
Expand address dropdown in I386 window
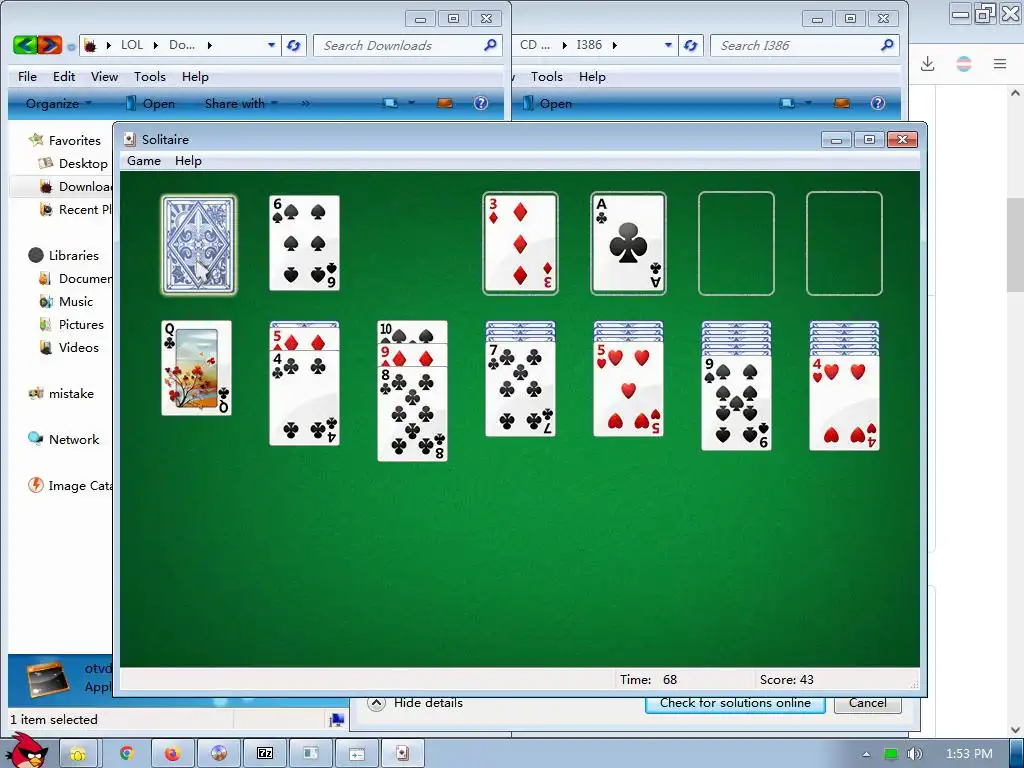point(668,45)
